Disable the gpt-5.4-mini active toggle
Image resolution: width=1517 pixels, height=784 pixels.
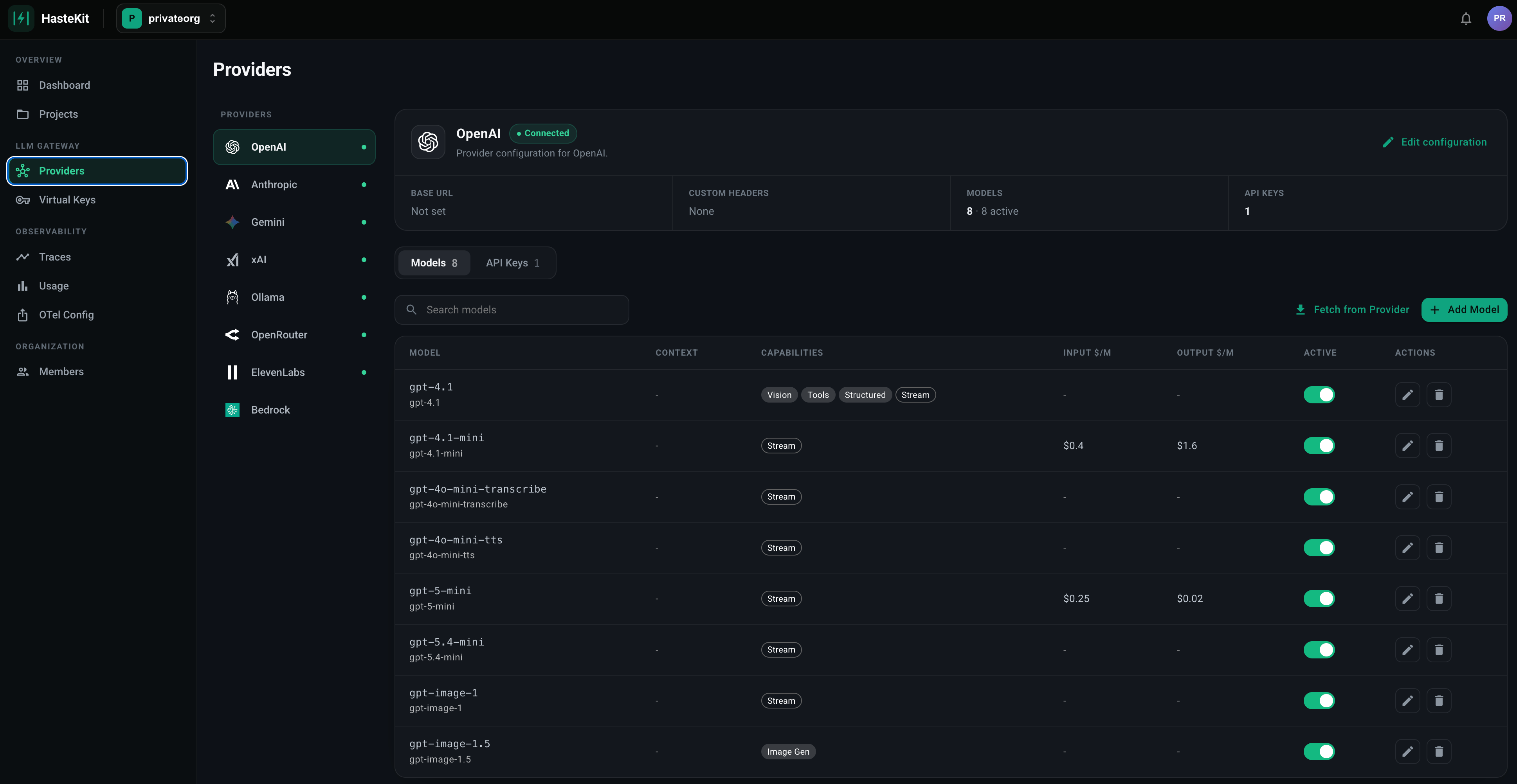[1319, 650]
